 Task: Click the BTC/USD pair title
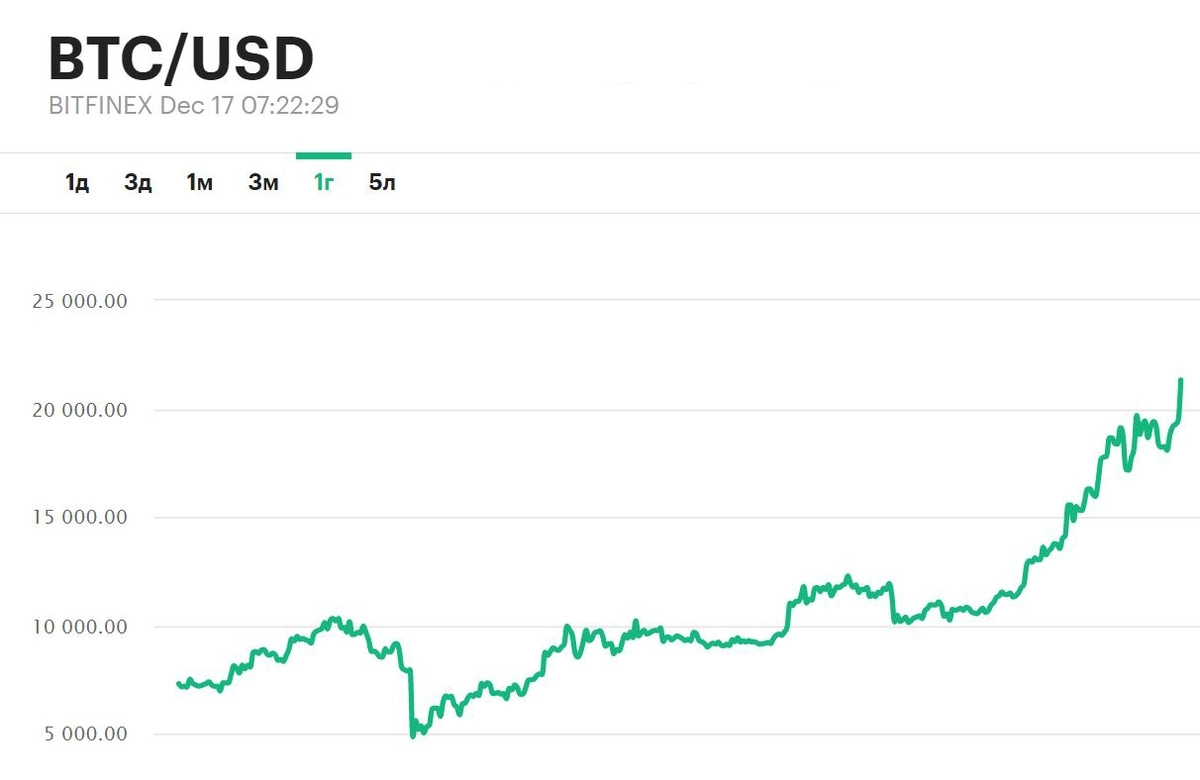181,60
